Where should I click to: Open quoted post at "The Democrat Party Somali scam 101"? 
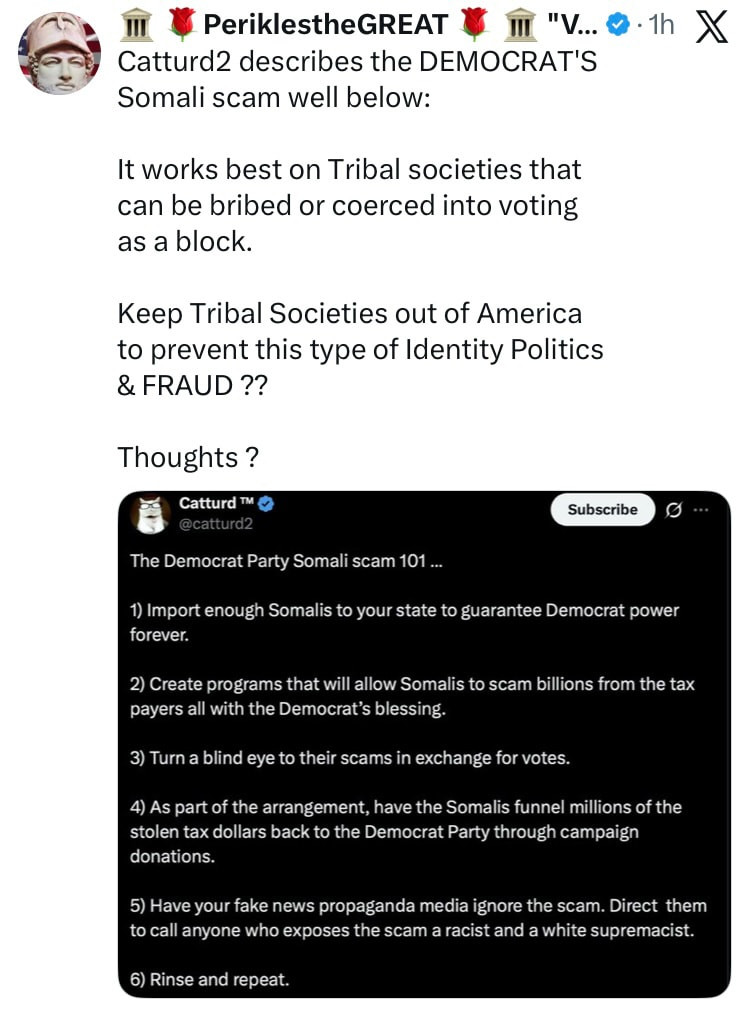pyautogui.click(x=286, y=561)
